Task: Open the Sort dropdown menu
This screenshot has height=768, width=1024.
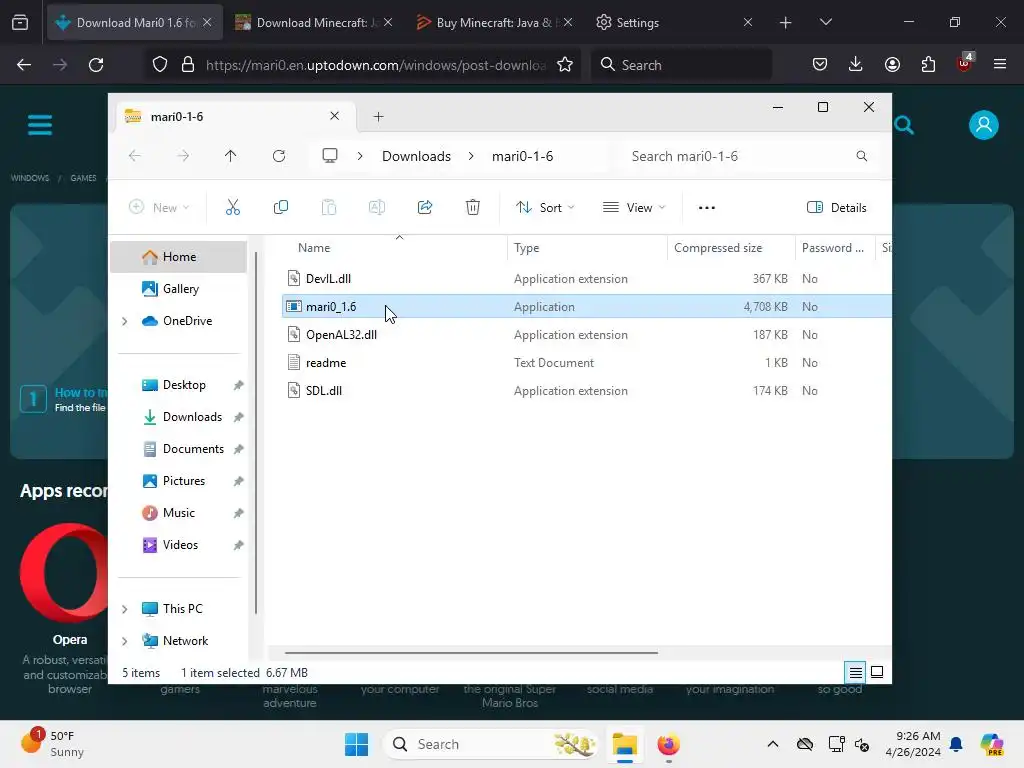Action: [545, 208]
